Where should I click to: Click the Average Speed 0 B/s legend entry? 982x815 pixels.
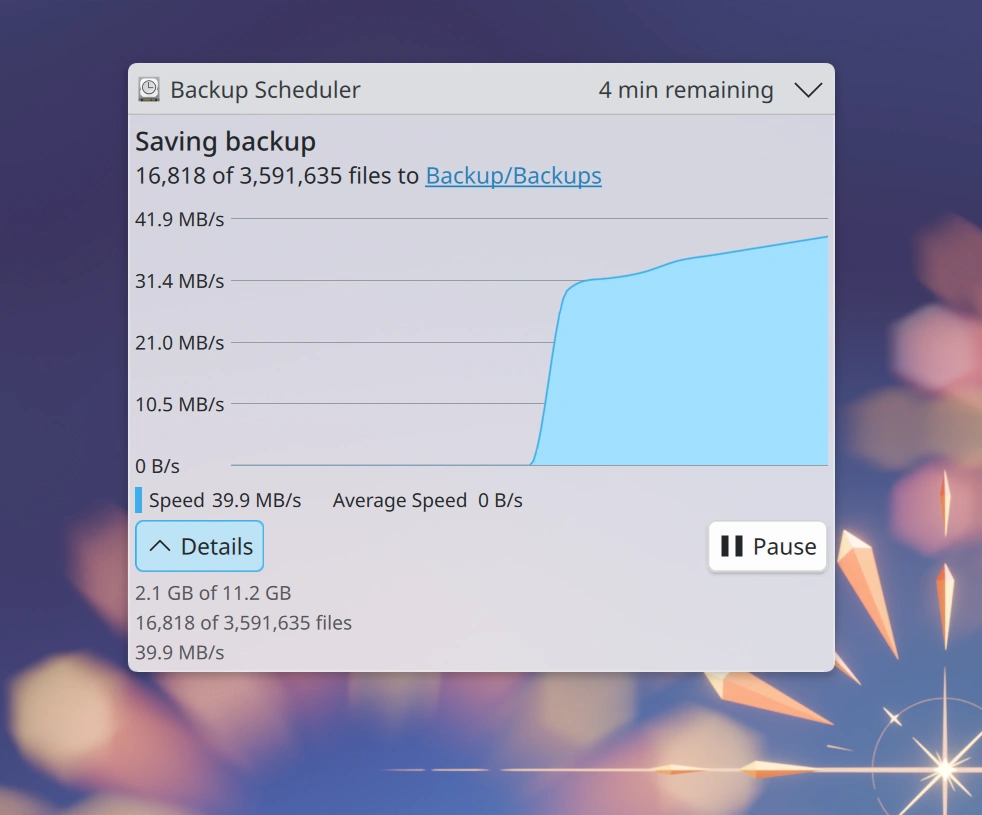[427, 500]
